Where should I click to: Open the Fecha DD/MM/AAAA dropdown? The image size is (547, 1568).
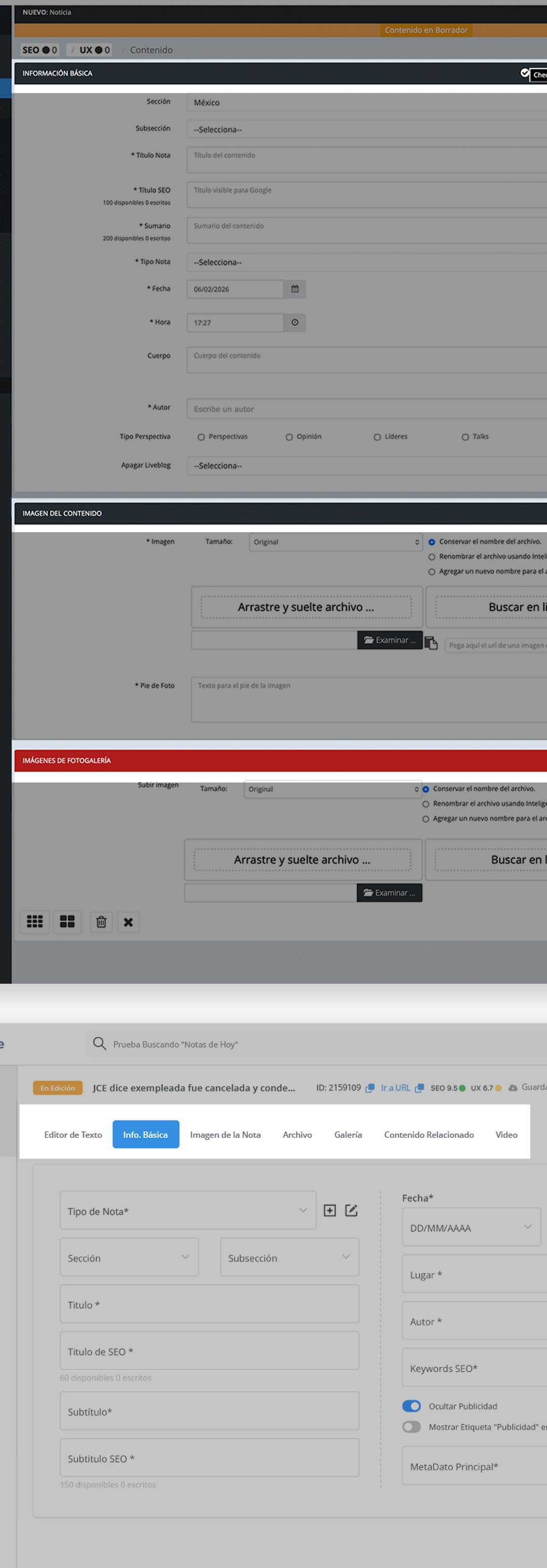click(x=472, y=1228)
